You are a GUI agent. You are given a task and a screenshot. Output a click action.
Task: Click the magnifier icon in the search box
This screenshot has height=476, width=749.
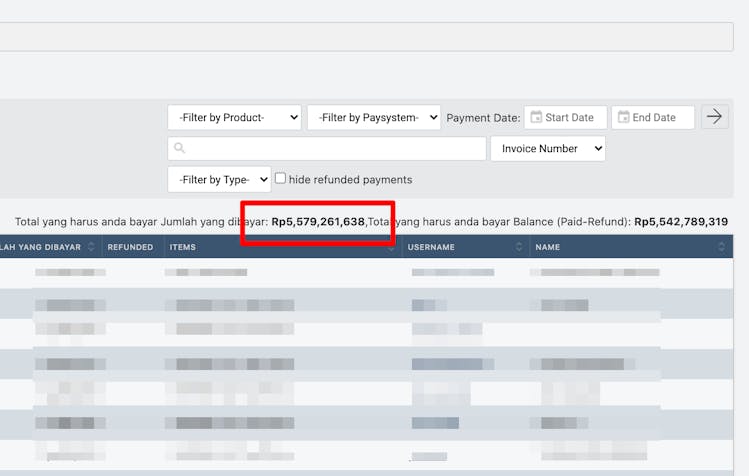(180, 149)
